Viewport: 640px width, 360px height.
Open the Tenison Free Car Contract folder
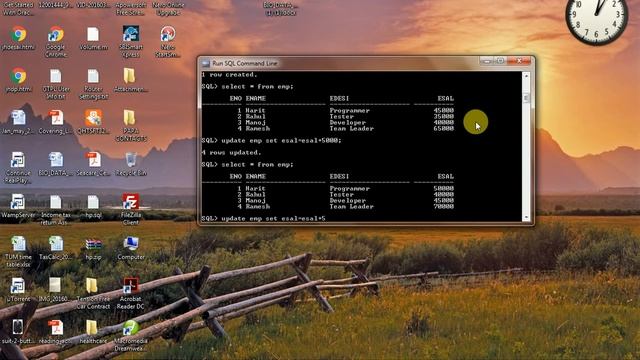[92, 285]
